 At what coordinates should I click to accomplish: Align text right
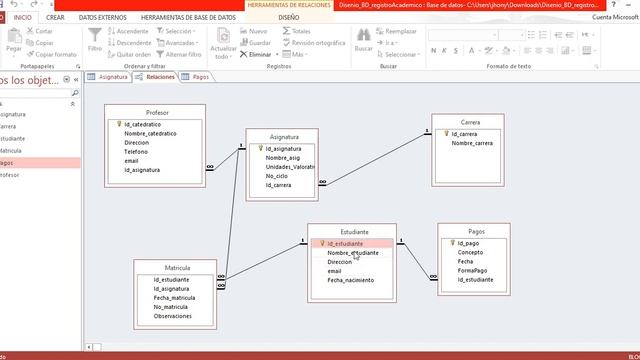(549, 51)
